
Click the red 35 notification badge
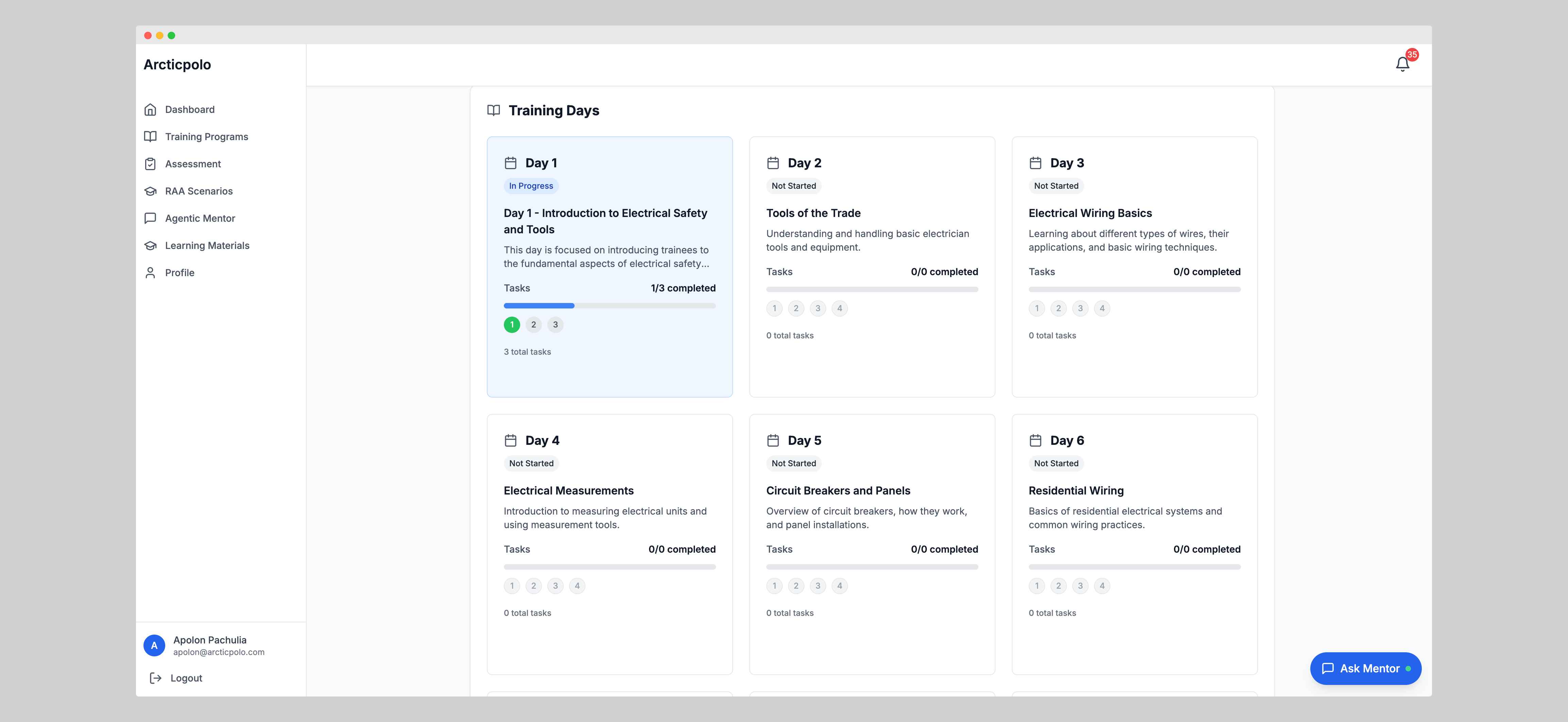coord(1412,55)
